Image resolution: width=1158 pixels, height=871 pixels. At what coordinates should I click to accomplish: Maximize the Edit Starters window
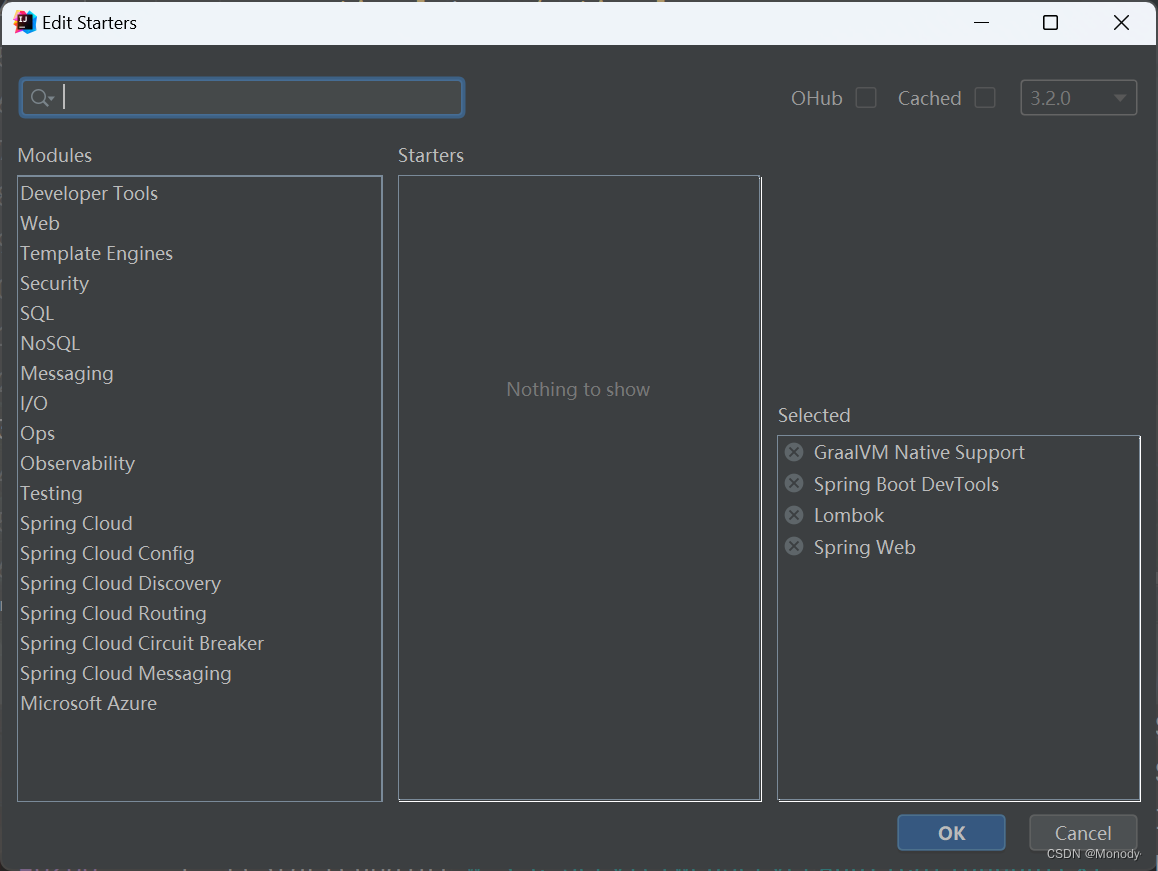tap(1050, 23)
